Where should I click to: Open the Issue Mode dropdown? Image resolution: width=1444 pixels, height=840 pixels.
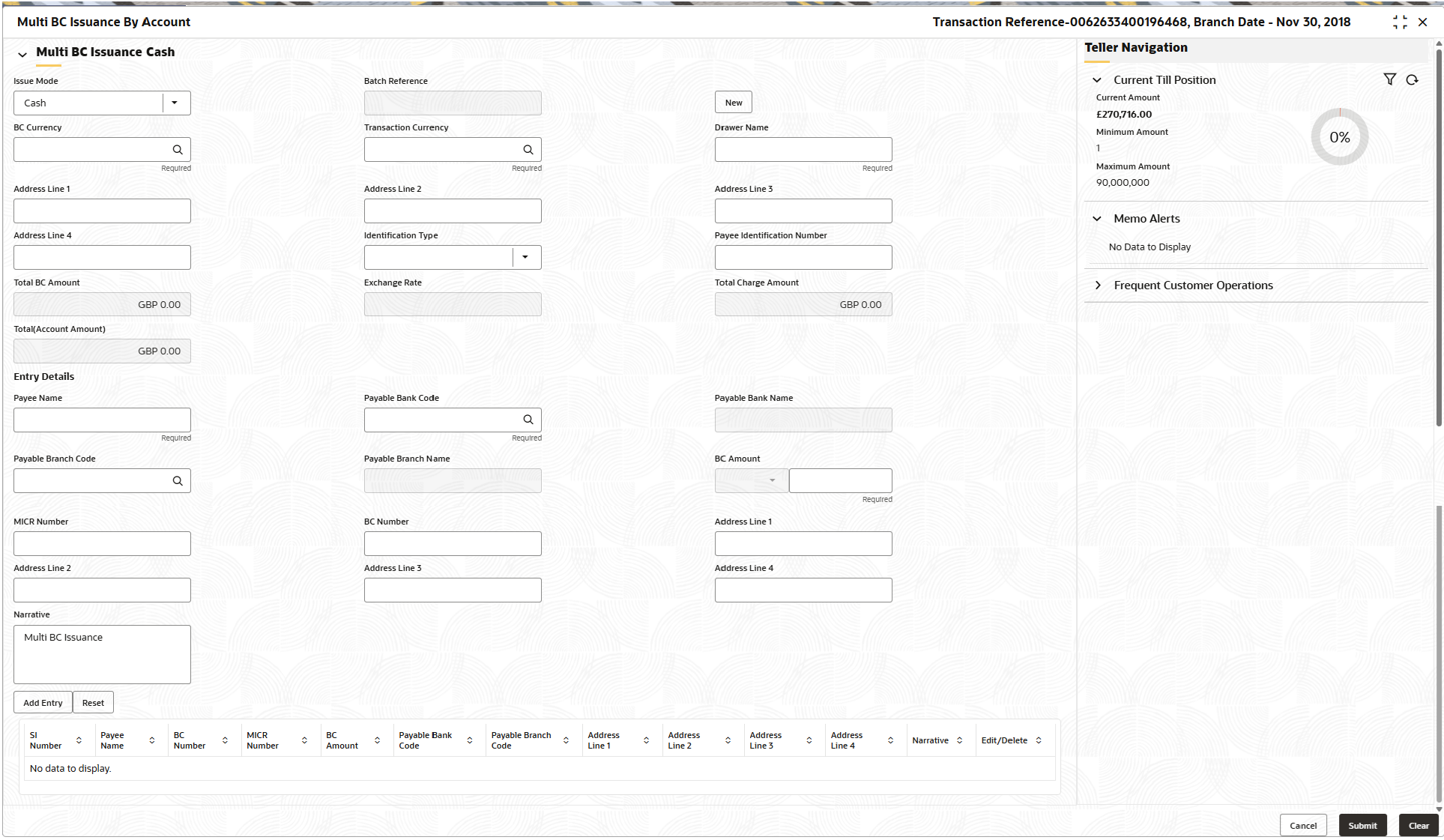(175, 103)
